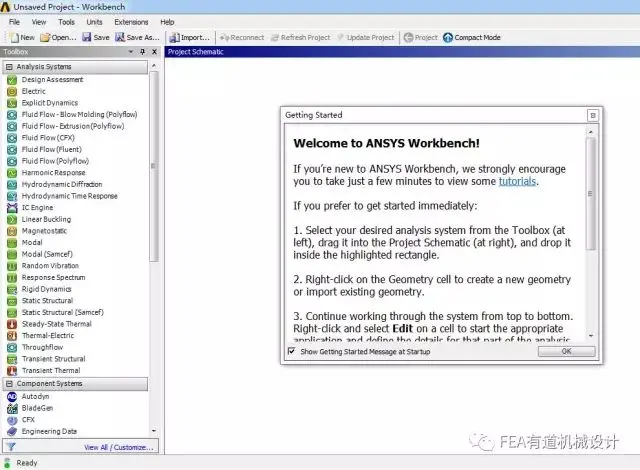Viewport: 640px width, 470px height.
Task: Click the Engineering Data icon
Action: [12, 431]
